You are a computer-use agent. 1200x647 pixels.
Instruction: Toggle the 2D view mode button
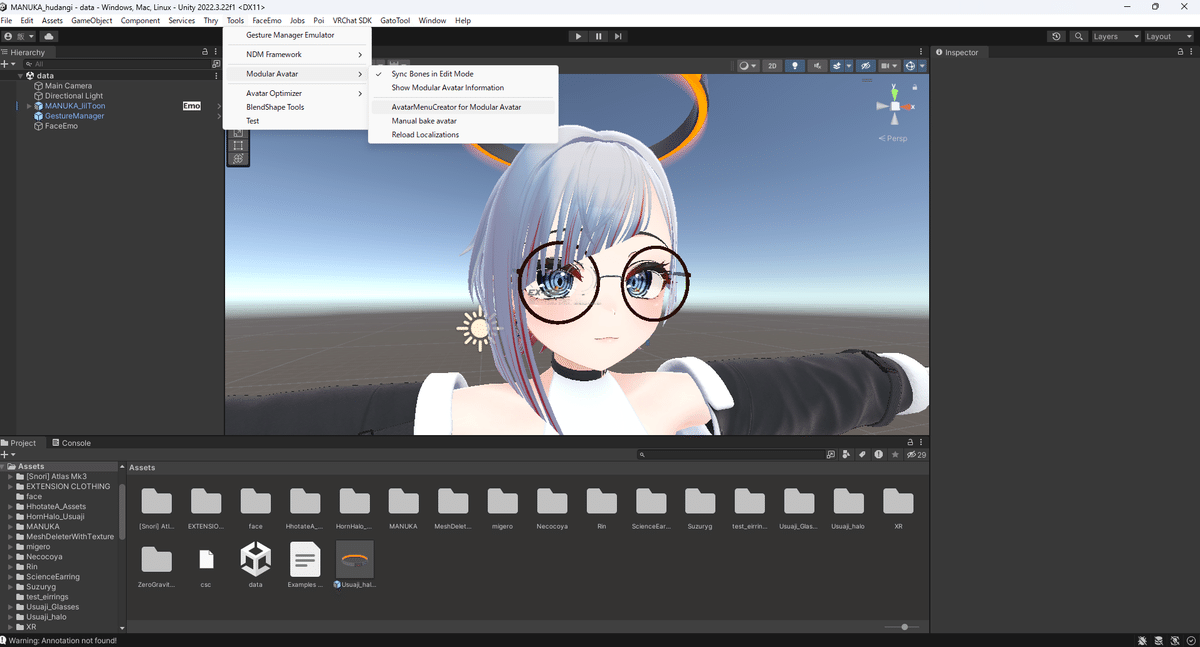772,66
